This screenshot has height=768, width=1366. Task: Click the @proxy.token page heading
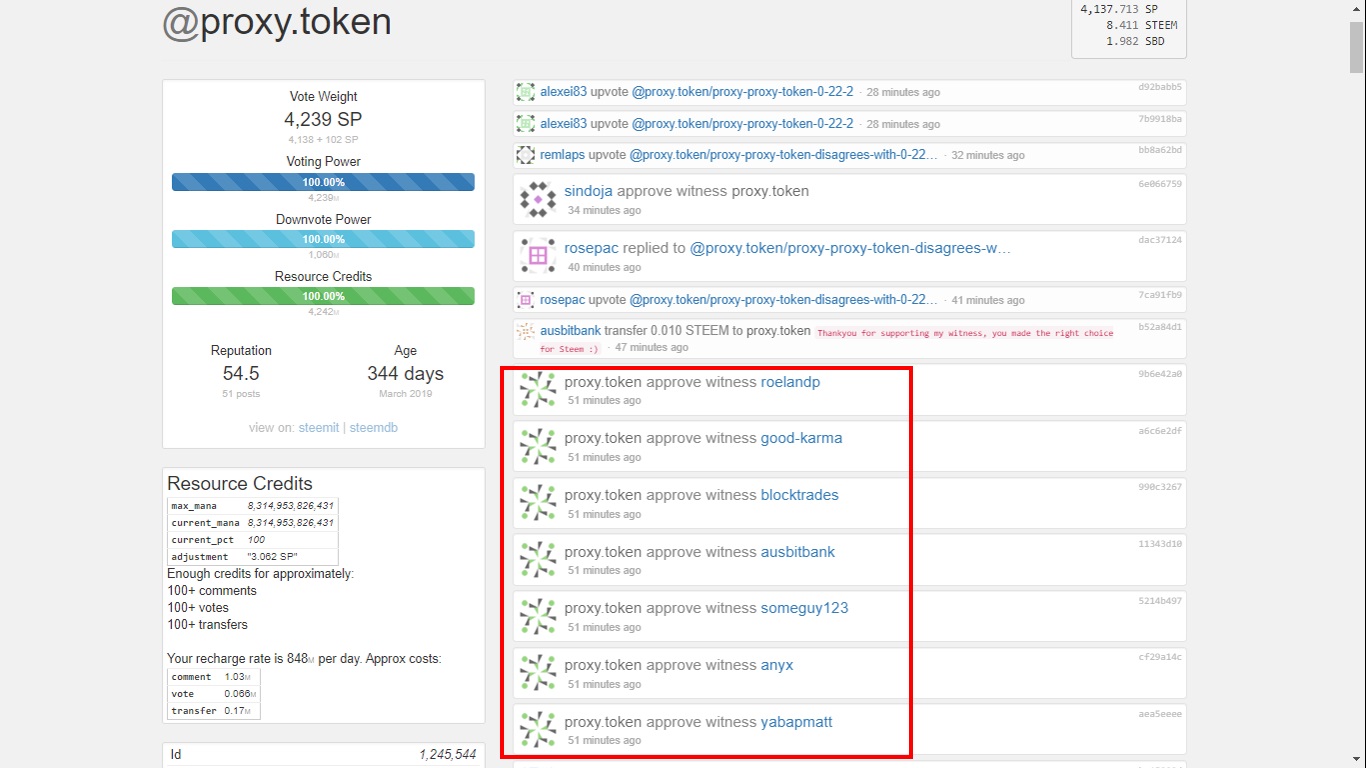277,22
